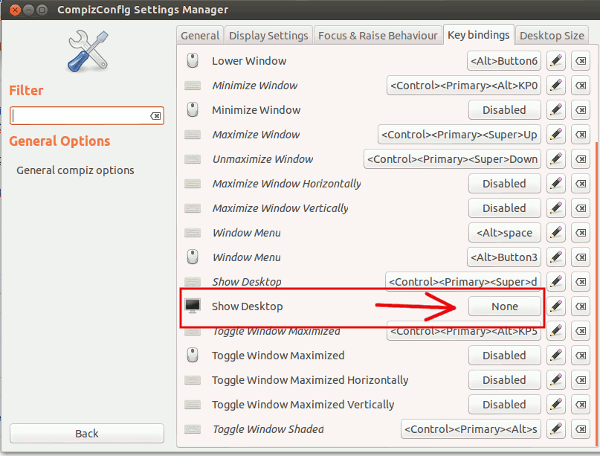Go to Focus & Raise Behaviour tab

[x=378, y=36]
